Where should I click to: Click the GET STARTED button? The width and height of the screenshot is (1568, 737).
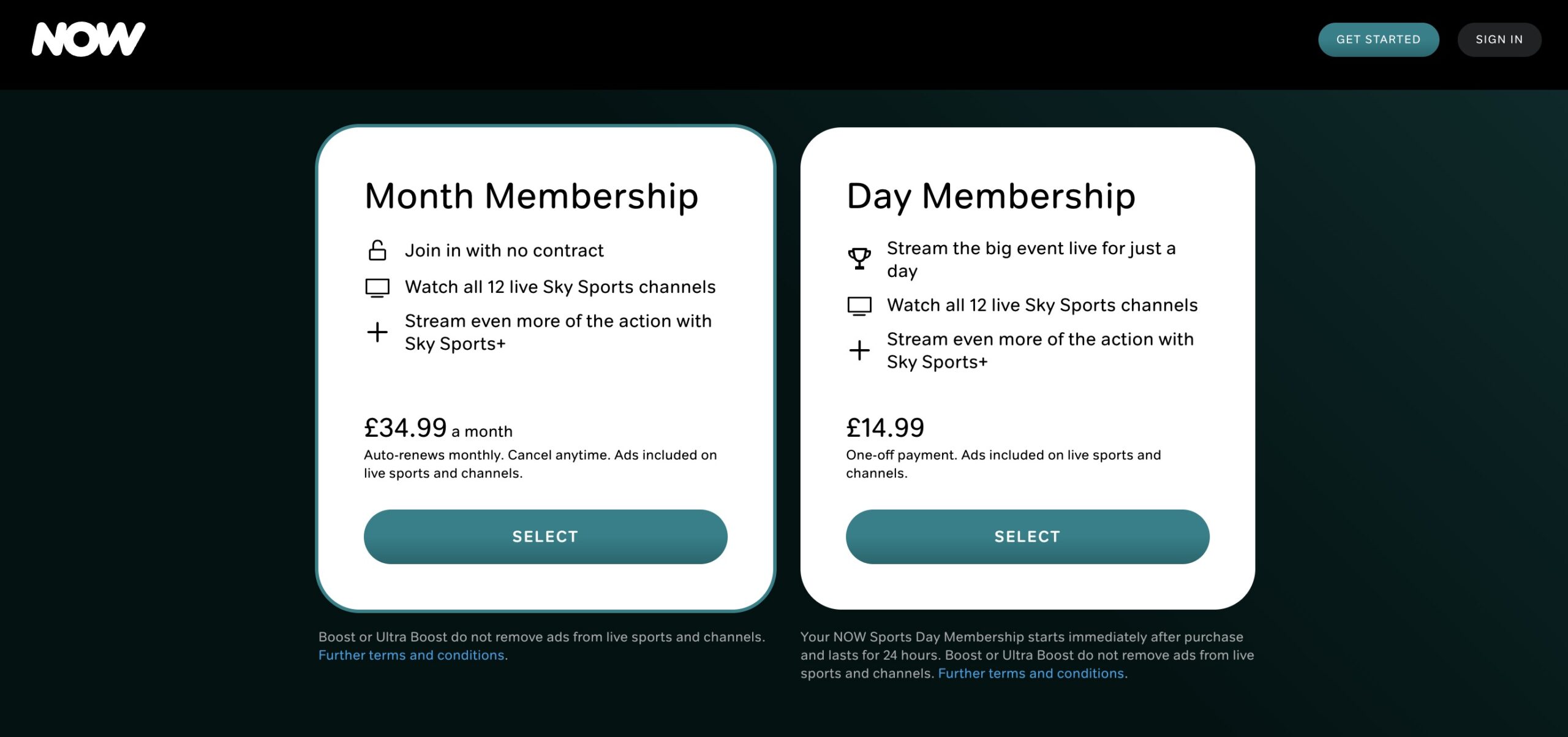[x=1379, y=39]
